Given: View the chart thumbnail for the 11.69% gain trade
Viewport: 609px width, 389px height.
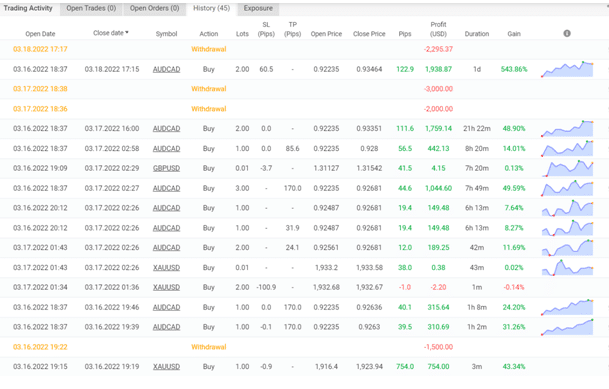Looking at the screenshot, I should click(567, 247).
